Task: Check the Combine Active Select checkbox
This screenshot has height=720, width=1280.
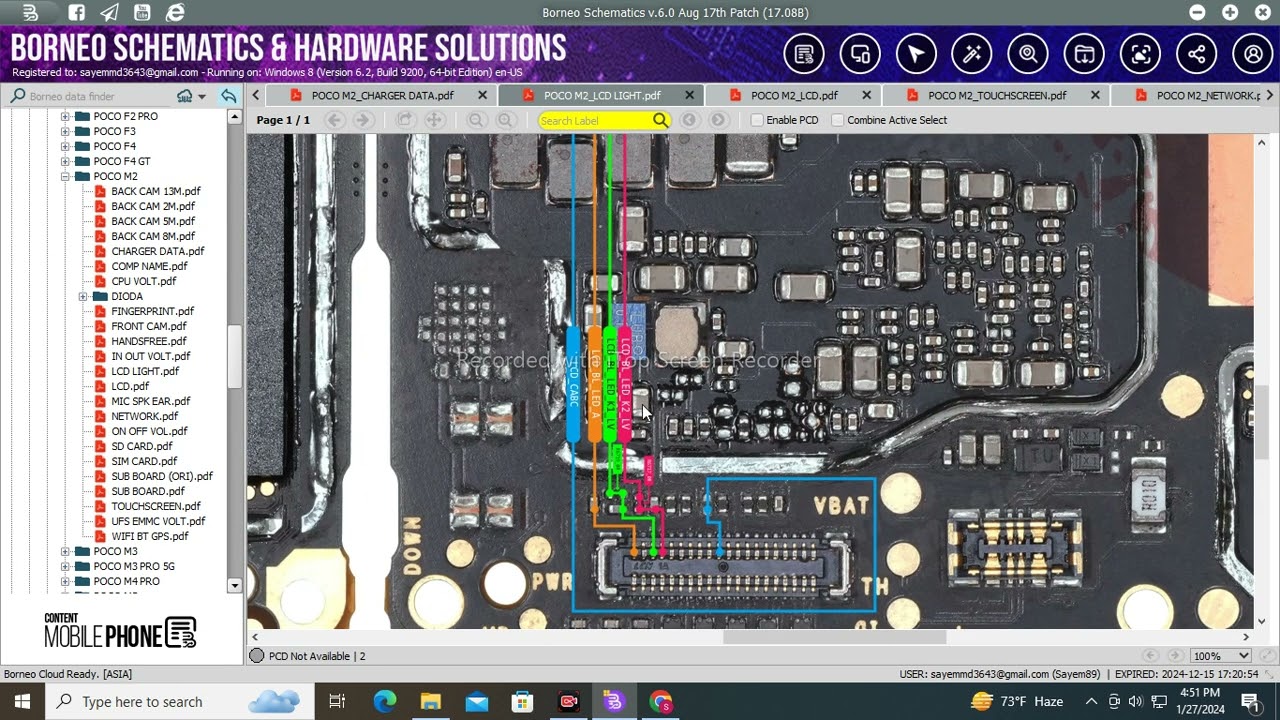Action: pos(838,120)
